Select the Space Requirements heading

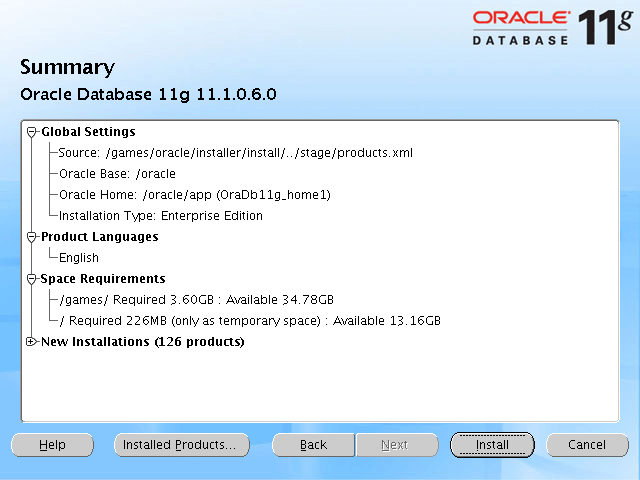(103, 279)
